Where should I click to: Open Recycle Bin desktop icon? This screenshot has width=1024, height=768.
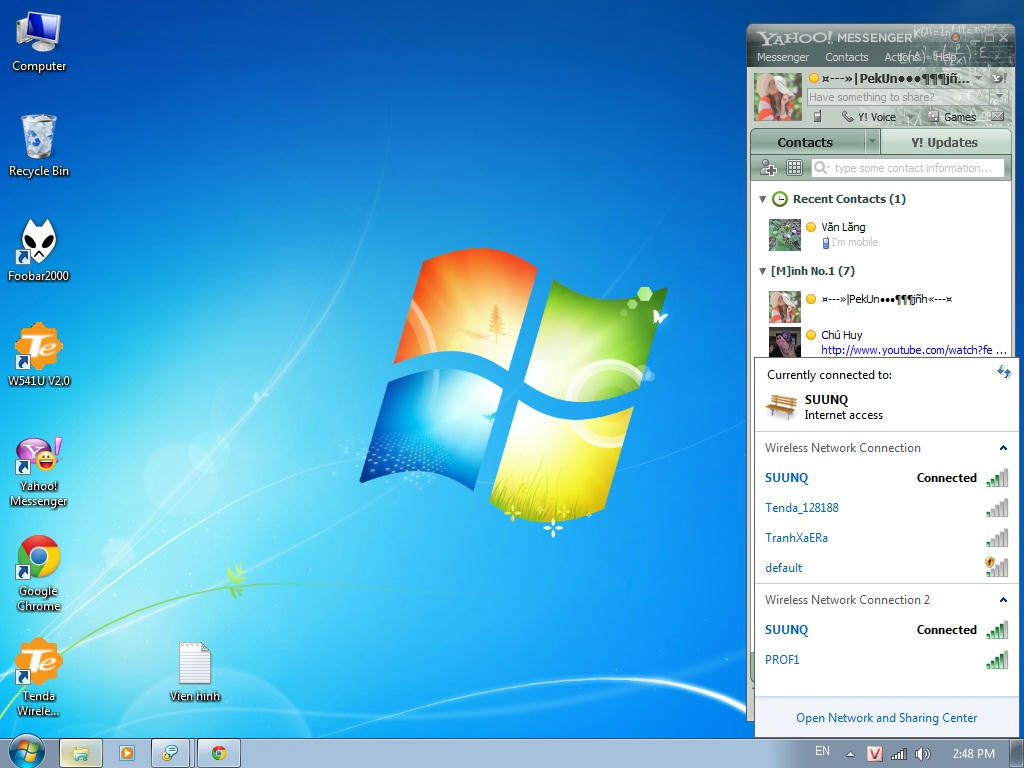click(x=39, y=146)
